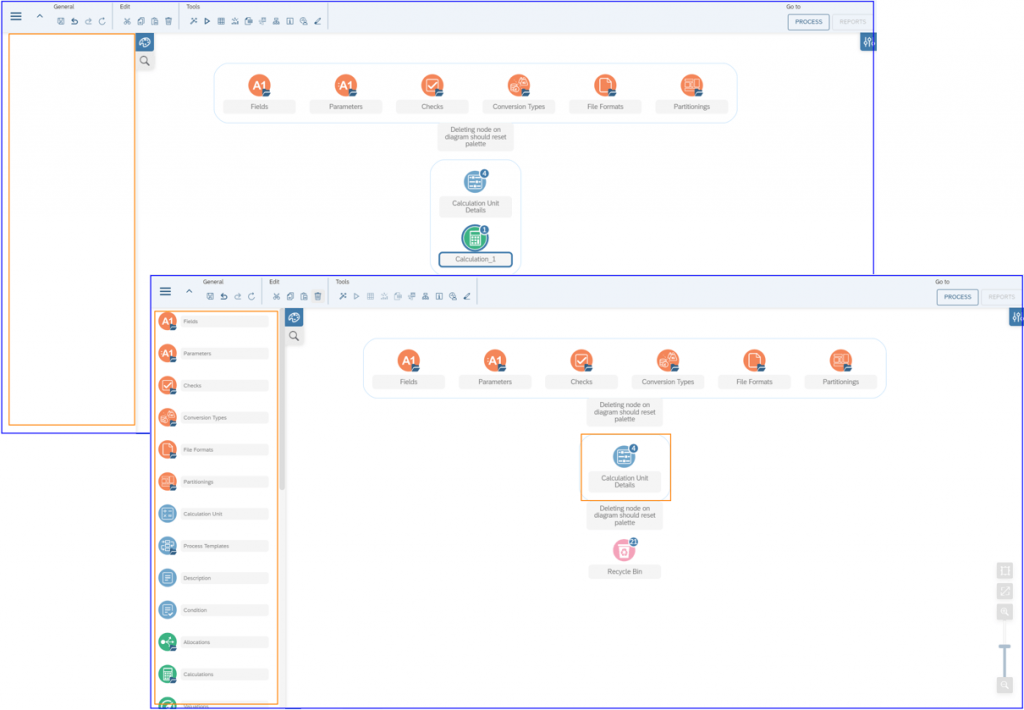Click the zoom in magnifier button
The height and width of the screenshot is (710, 1024).
[x=1004, y=612]
